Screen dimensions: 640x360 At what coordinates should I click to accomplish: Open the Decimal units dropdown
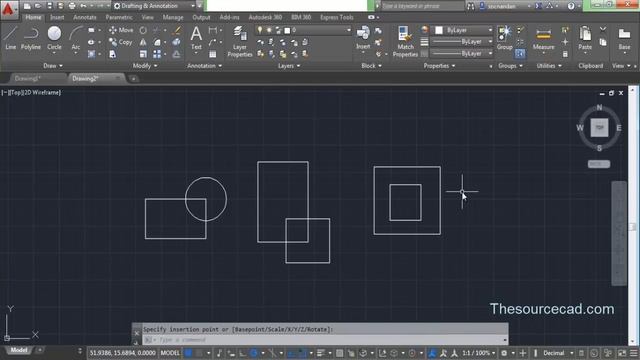pos(557,353)
